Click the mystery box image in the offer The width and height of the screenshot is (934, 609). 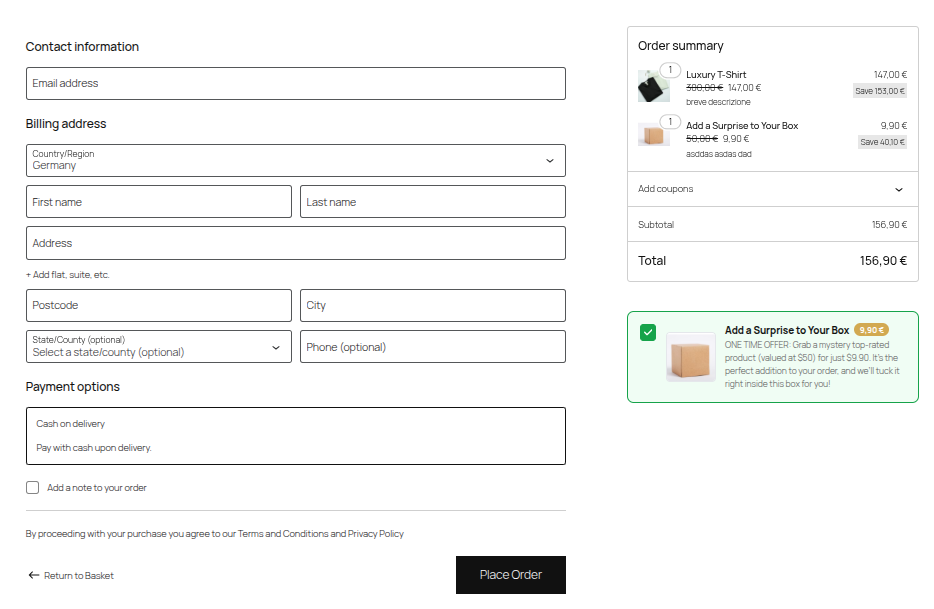(691, 357)
